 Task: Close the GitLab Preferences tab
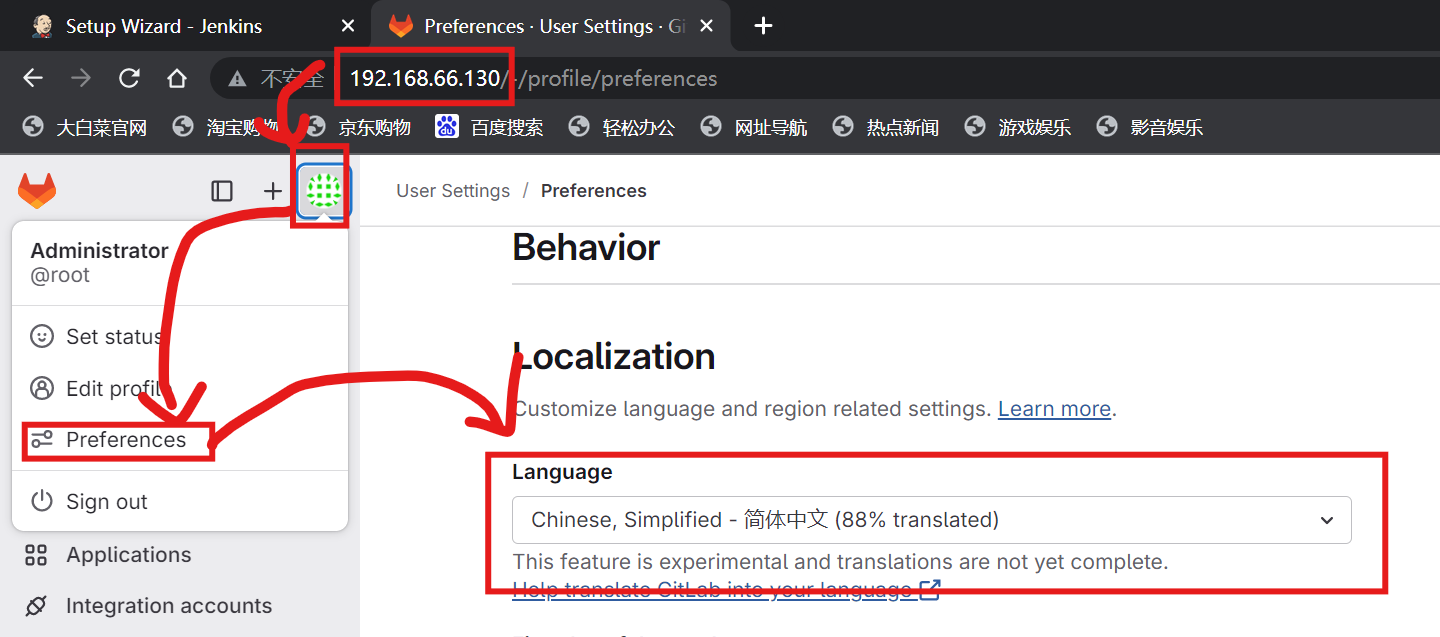coord(706,26)
